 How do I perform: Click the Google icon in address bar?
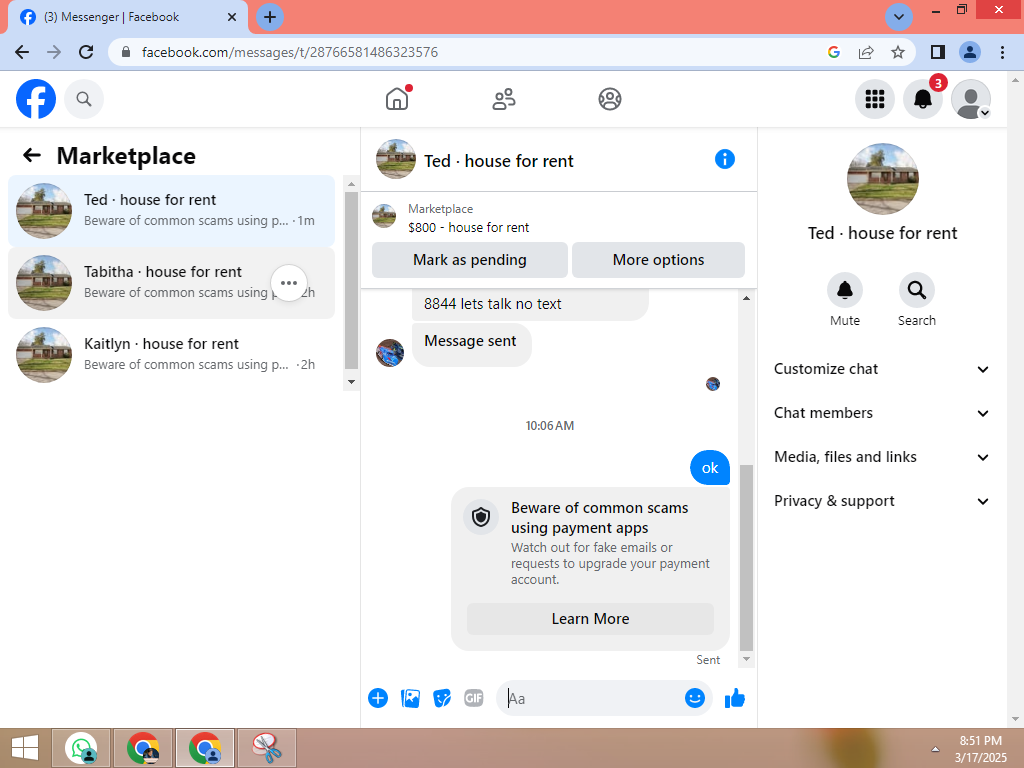834,52
